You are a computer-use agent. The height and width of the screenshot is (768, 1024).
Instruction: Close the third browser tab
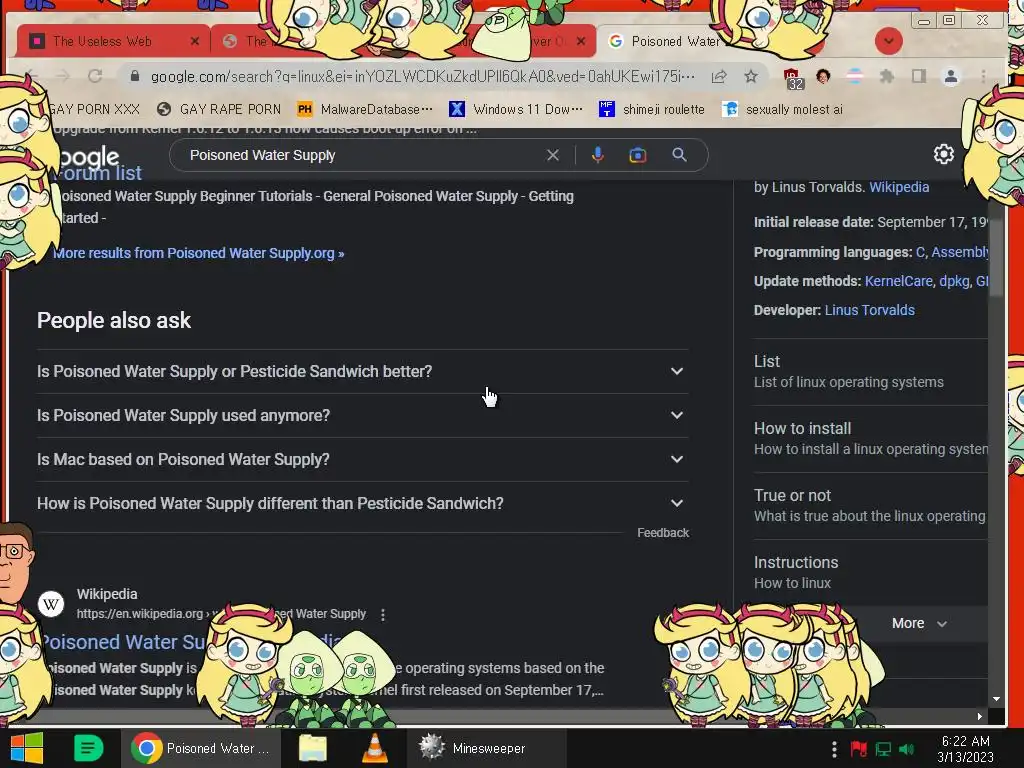(581, 41)
